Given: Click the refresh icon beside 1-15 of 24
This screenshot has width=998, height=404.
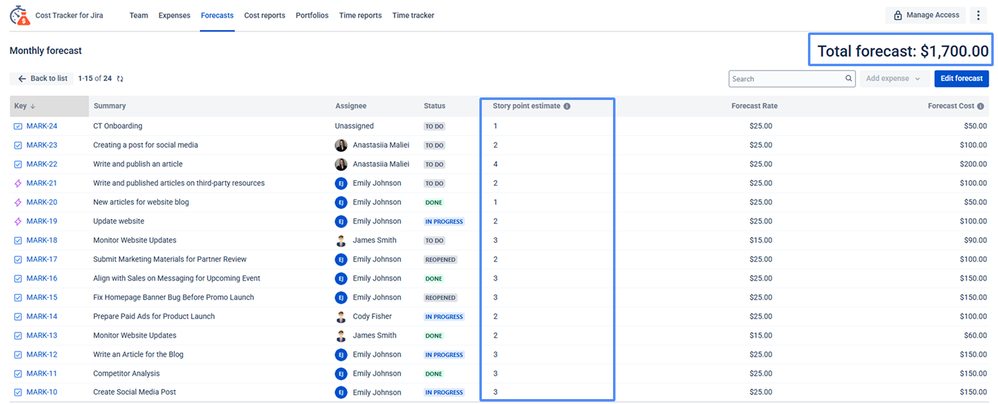Looking at the screenshot, I should pos(121,78).
